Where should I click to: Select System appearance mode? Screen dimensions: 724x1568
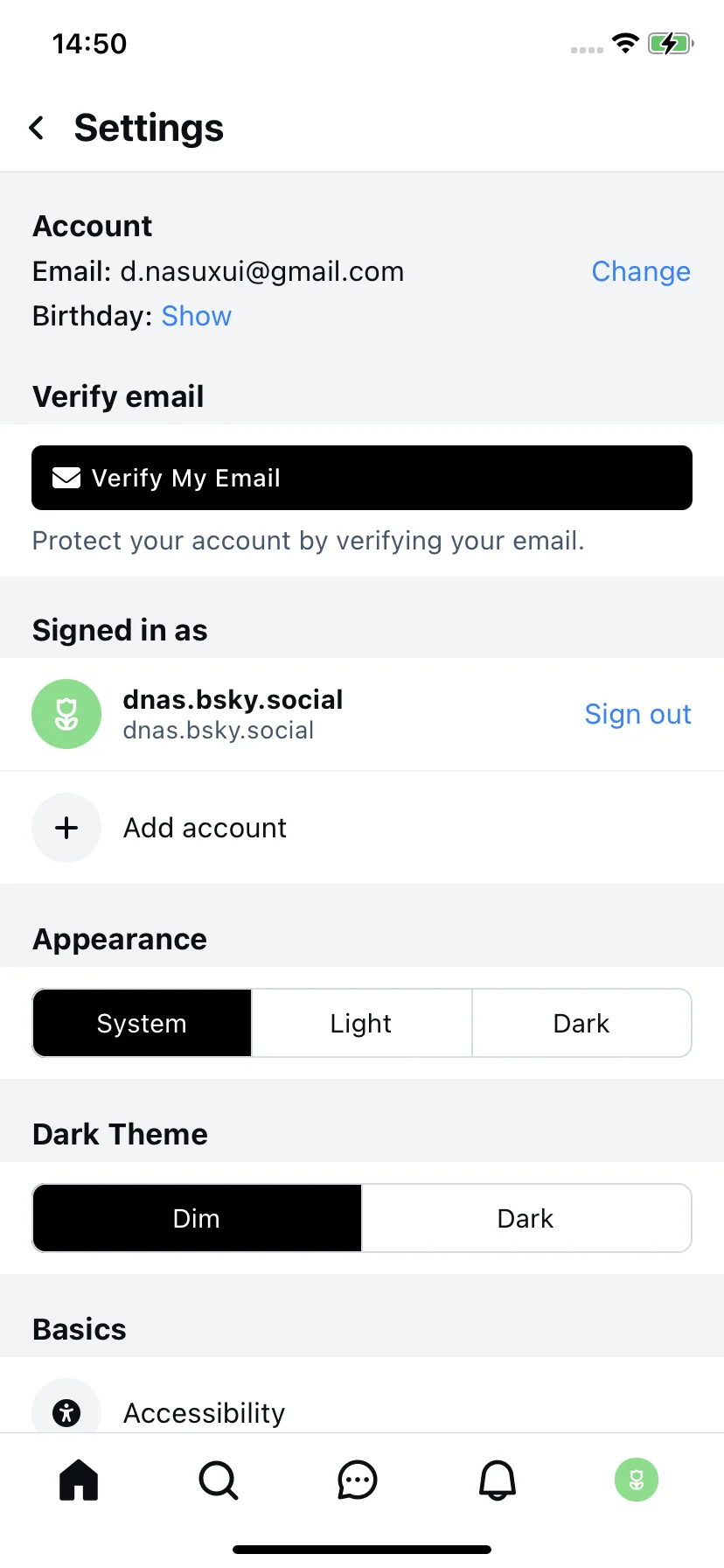(x=143, y=1023)
